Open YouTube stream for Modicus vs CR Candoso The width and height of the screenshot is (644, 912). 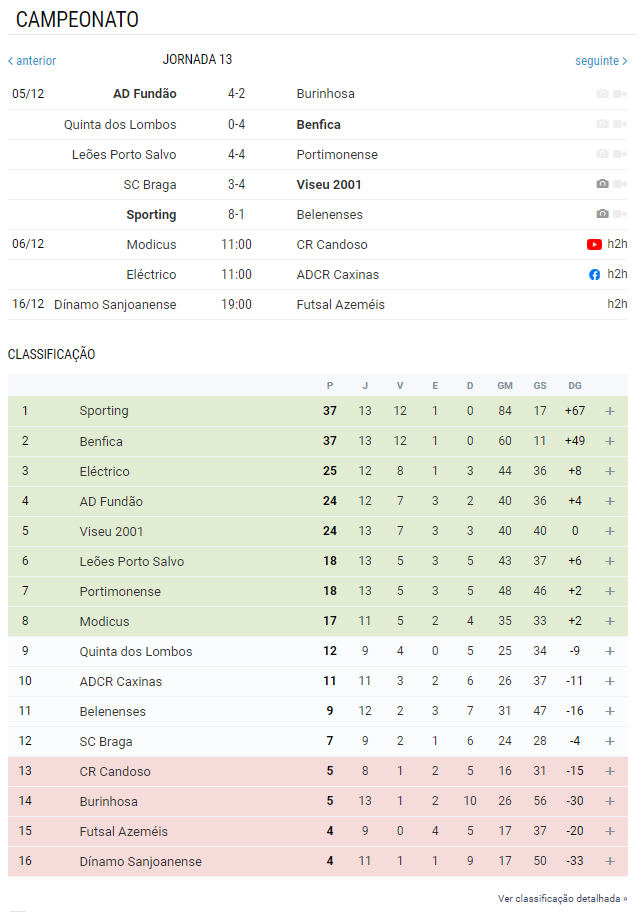point(594,244)
